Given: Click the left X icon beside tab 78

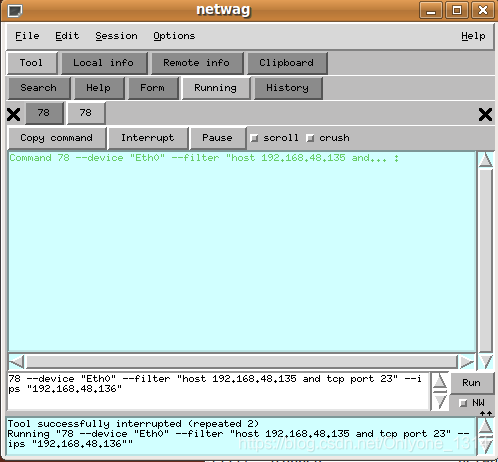Looking at the screenshot, I should pos(14,115).
